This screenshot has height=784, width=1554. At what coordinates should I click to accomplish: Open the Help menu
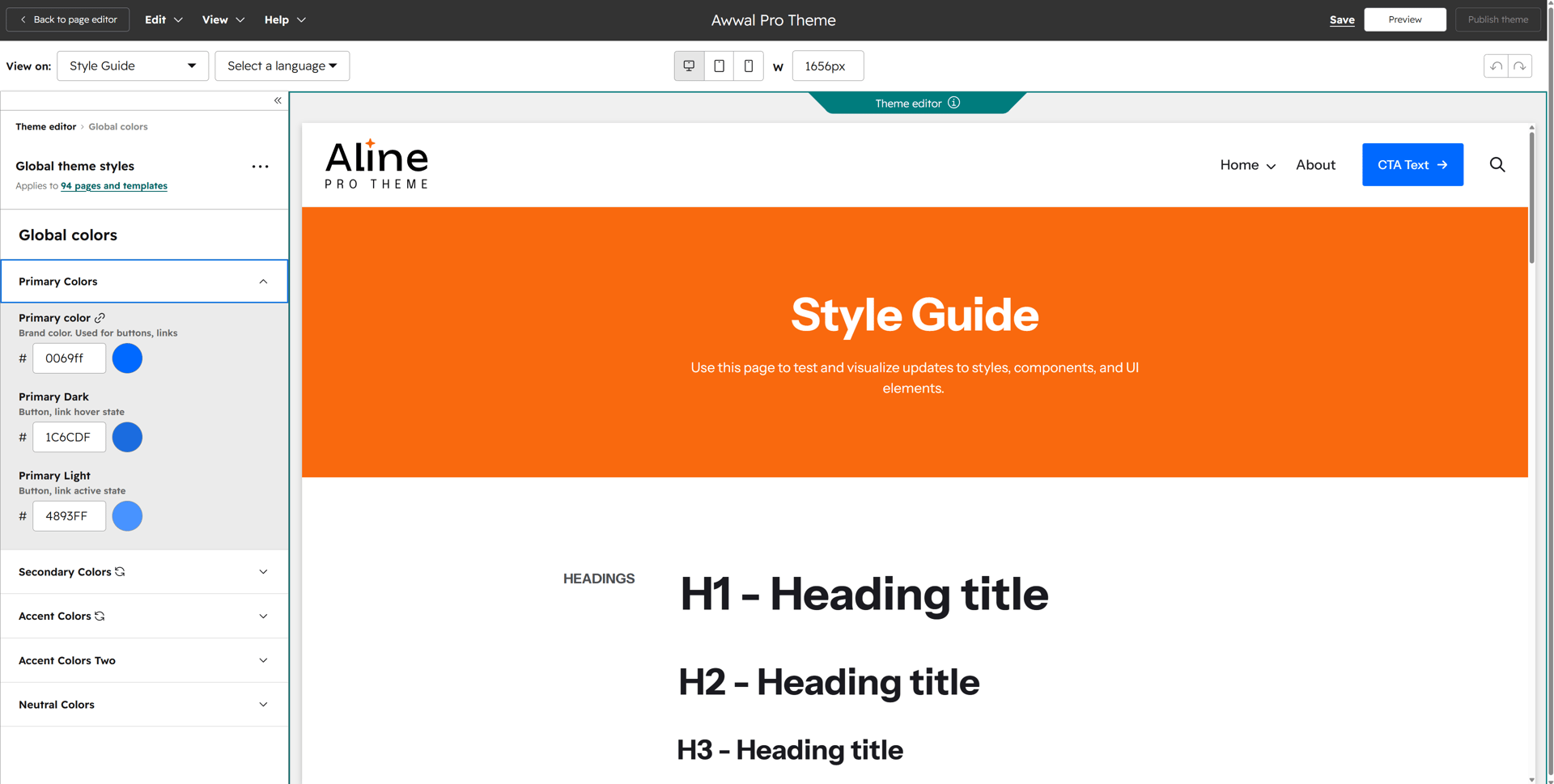coord(285,19)
